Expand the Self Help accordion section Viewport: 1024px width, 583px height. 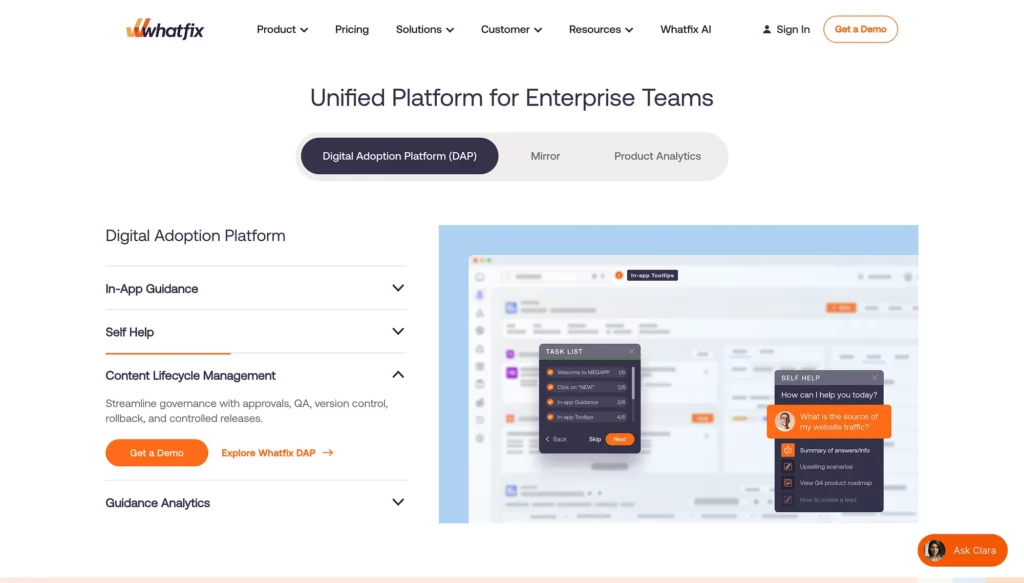255,332
